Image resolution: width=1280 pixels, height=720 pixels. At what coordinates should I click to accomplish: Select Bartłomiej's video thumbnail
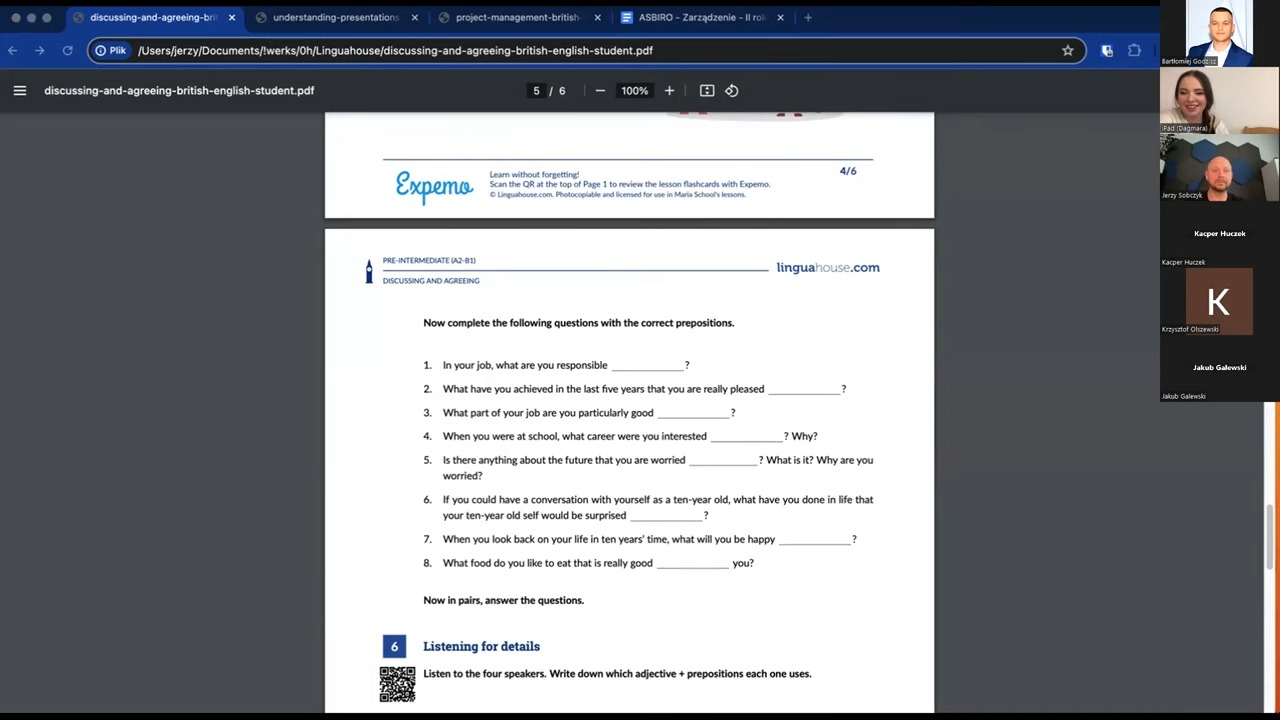[x=1219, y=33]
